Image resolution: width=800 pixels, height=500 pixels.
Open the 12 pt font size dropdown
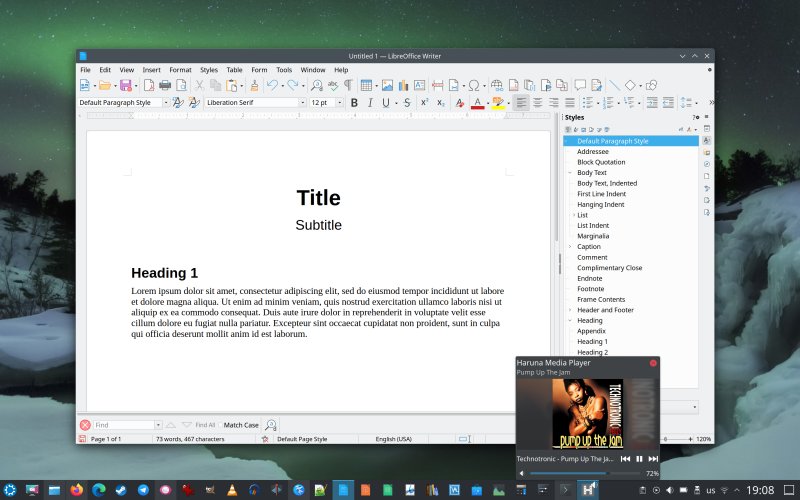click(339, 103)
